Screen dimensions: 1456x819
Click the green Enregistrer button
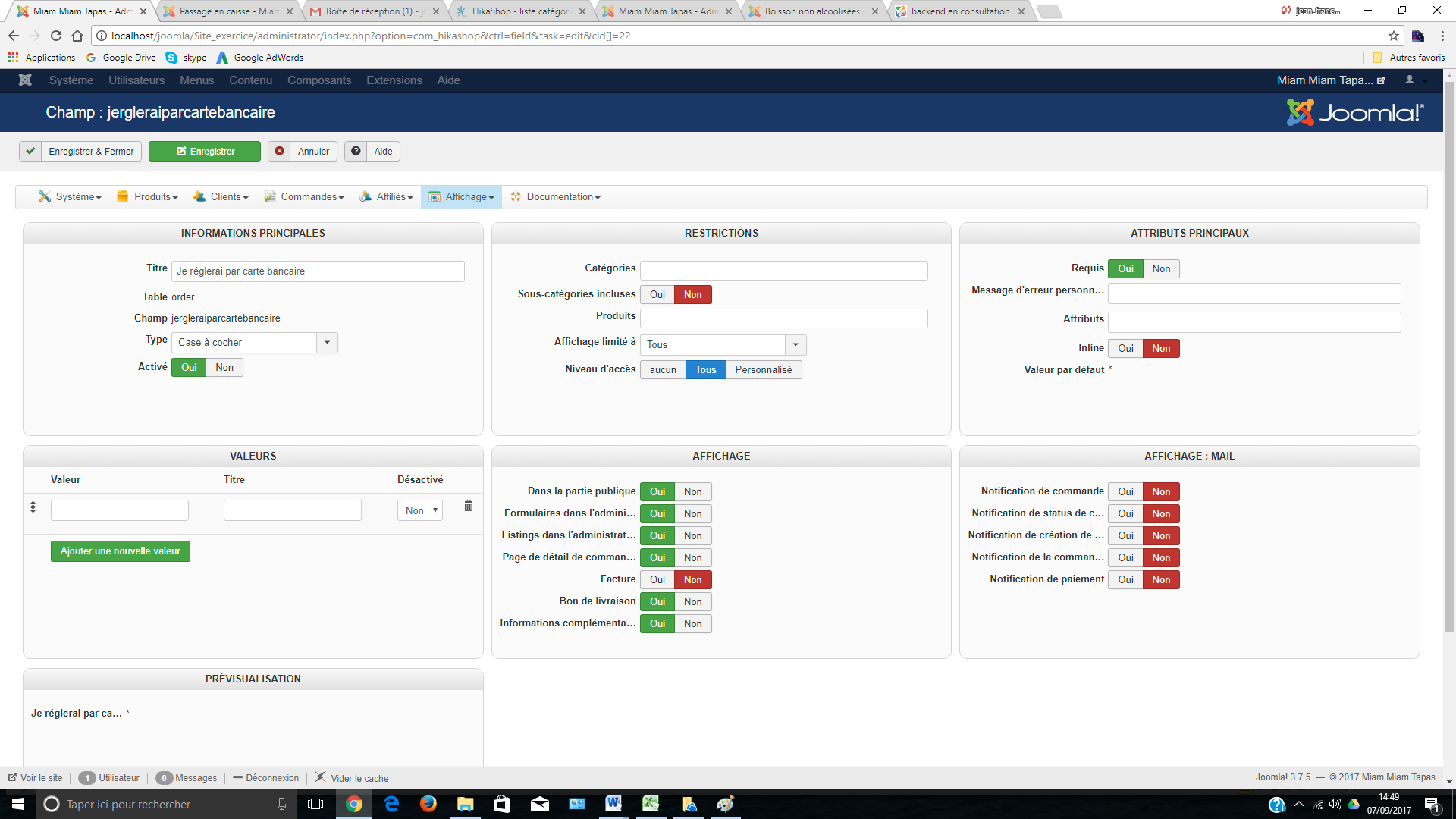pyautogui.click(x=205, y=151)
